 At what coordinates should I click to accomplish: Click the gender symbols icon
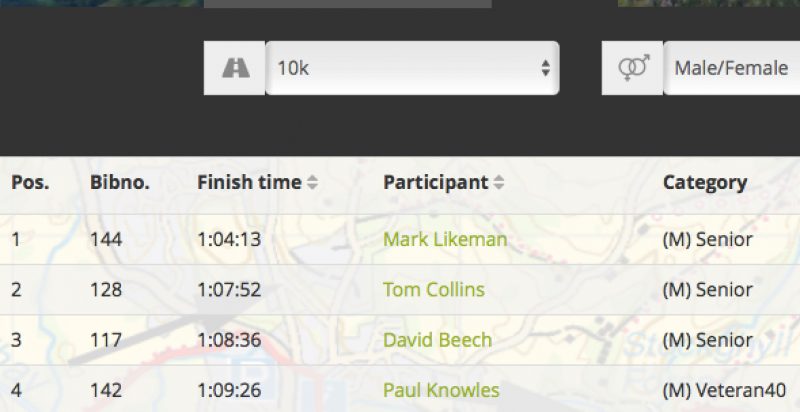click(633, 68)
